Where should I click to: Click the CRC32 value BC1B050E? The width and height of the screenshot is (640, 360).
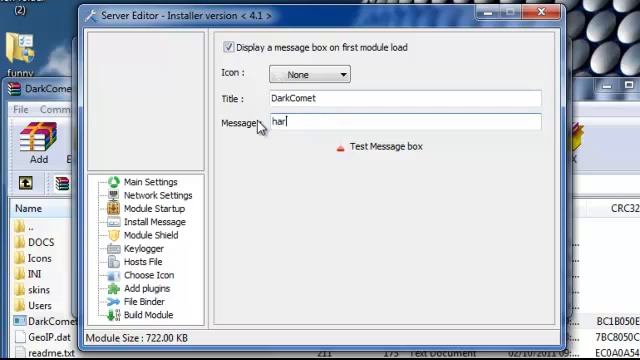(x=618, y=322)
